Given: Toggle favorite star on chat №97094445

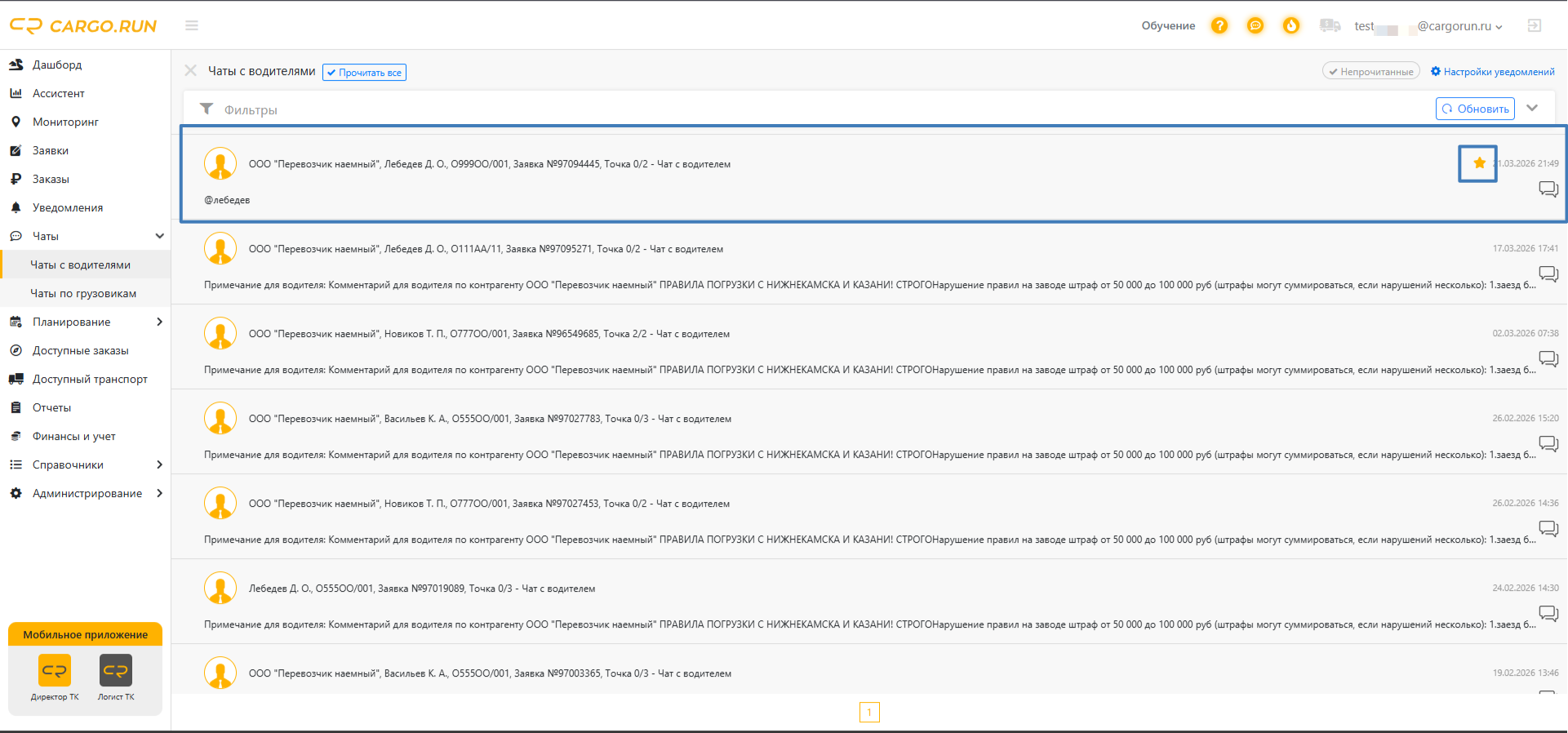Looking at the screenshot, I should point(1479,163).
